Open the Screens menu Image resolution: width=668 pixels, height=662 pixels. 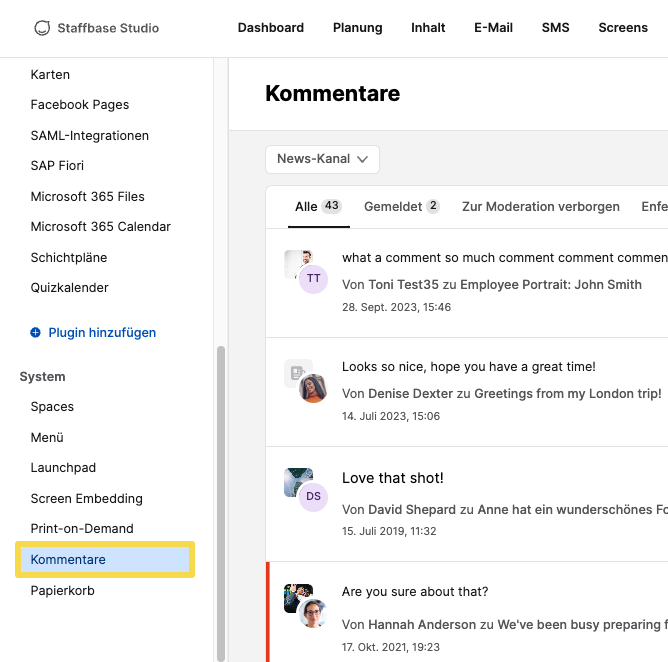(x=623, y=28)
